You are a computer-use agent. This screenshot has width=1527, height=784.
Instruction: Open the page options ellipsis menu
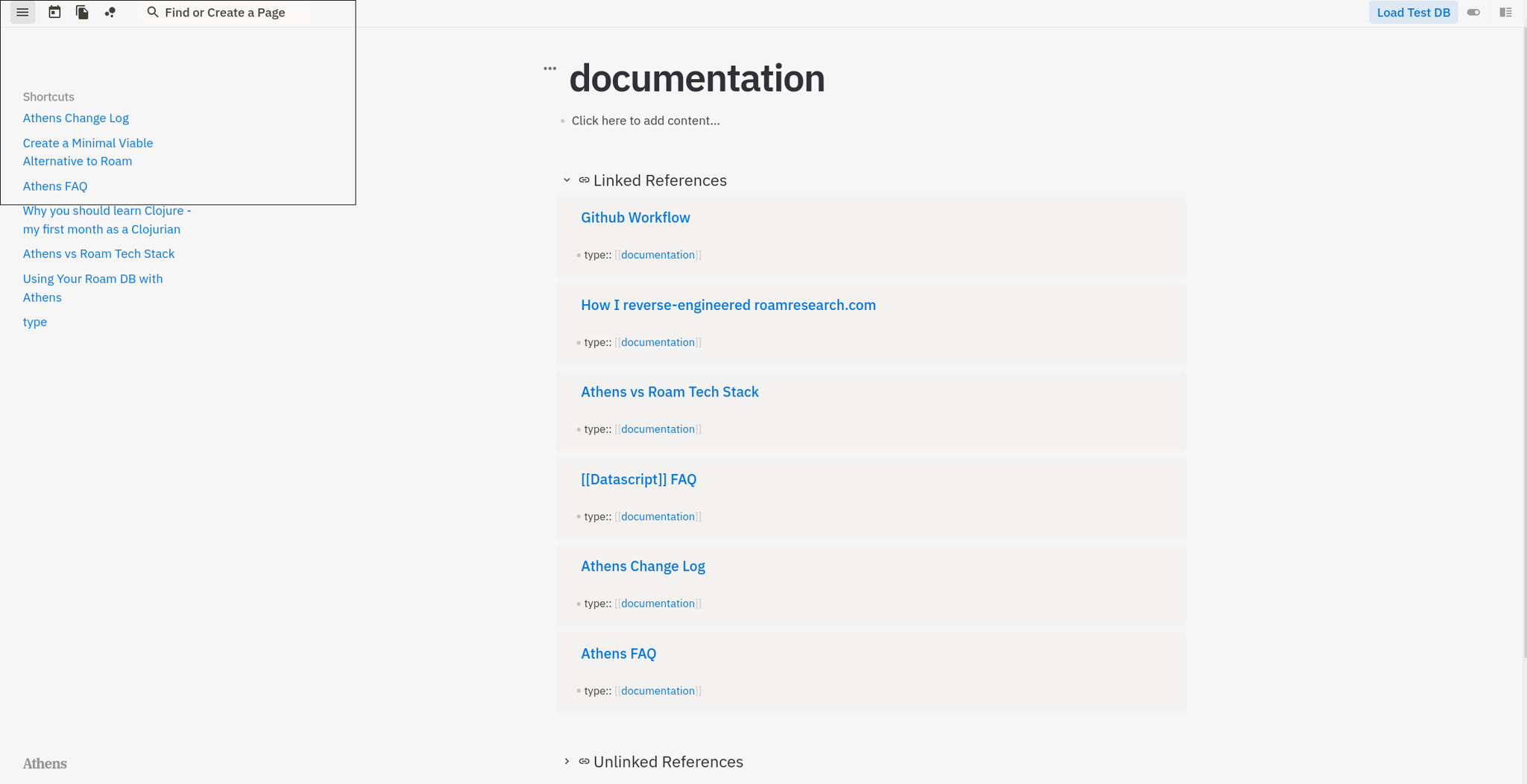tap(550, 69)
